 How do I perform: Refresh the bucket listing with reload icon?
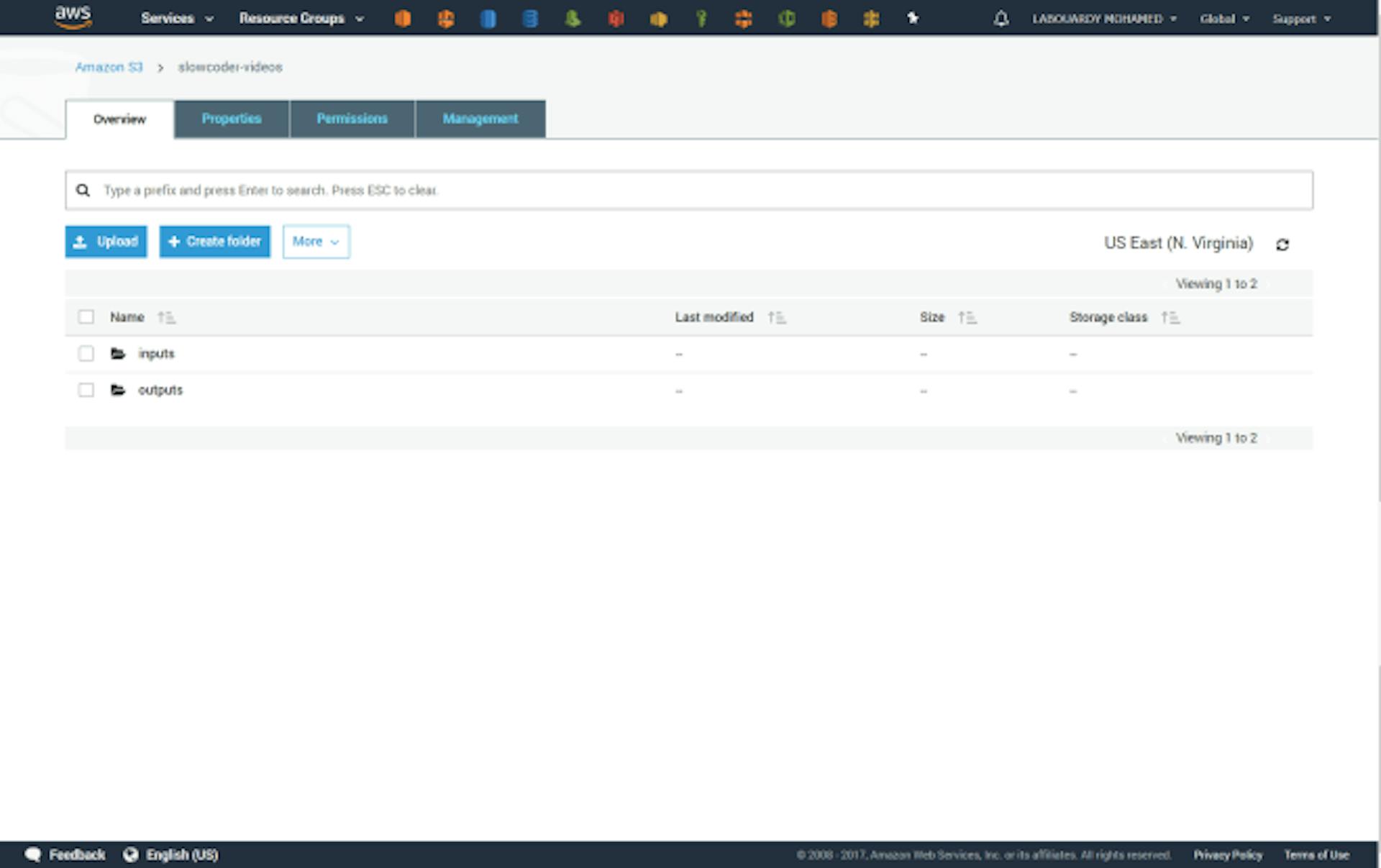coord(1282,245)
